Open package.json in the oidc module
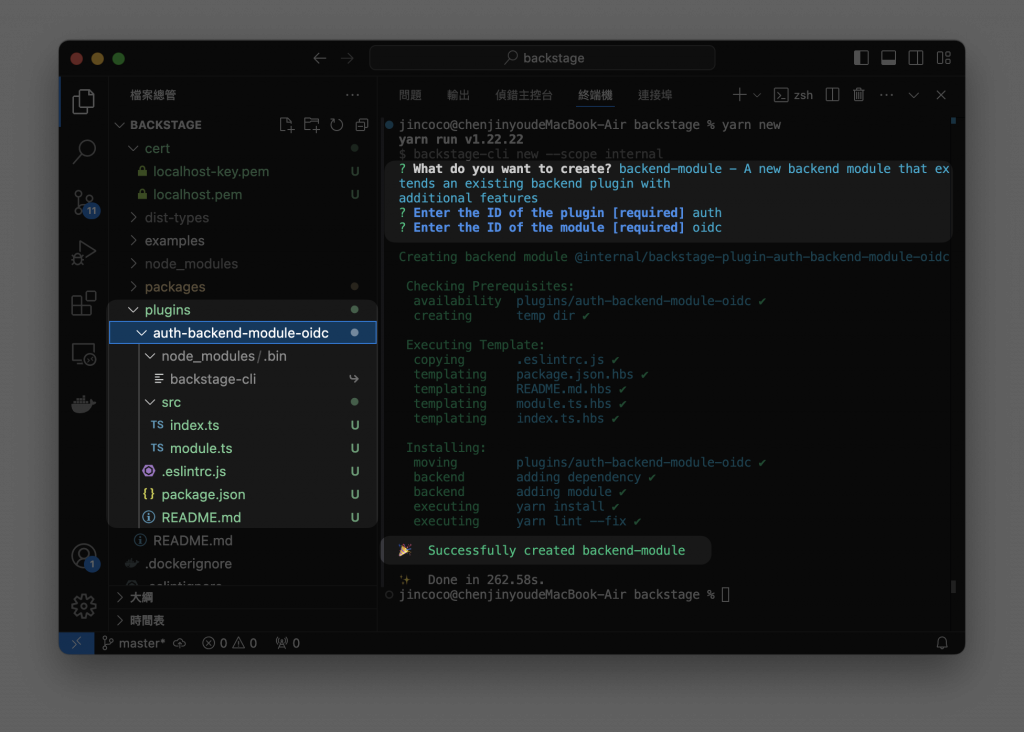The width and height of the screenshot is (1024, 732). tap(243, 494)
